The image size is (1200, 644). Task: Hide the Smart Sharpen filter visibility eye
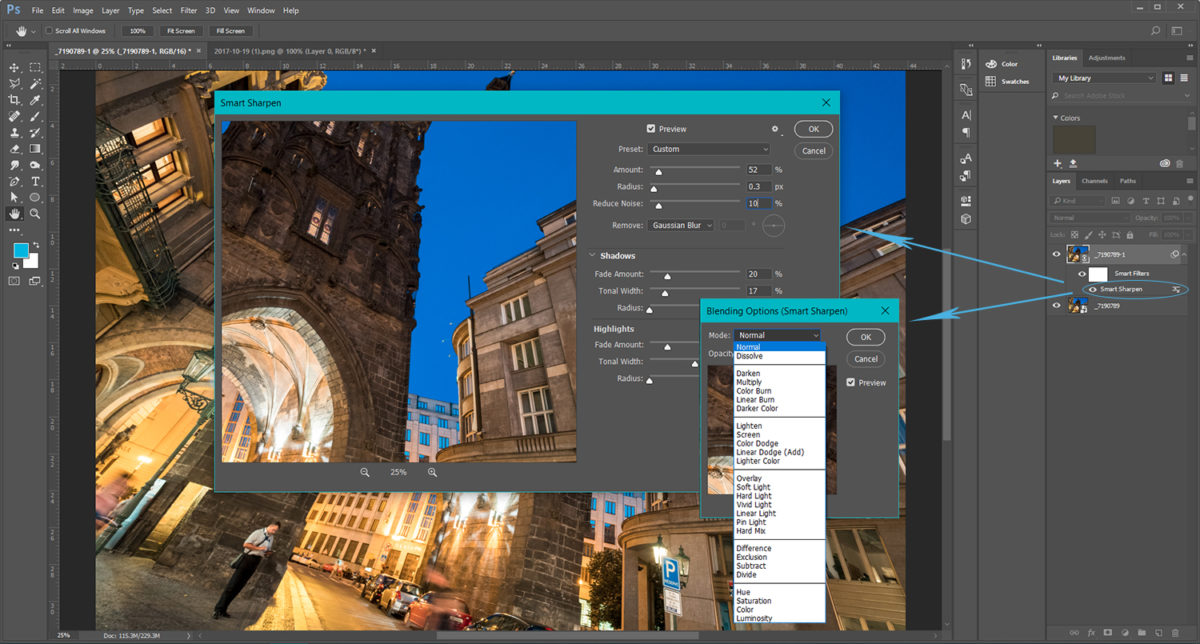[1092, 289]
